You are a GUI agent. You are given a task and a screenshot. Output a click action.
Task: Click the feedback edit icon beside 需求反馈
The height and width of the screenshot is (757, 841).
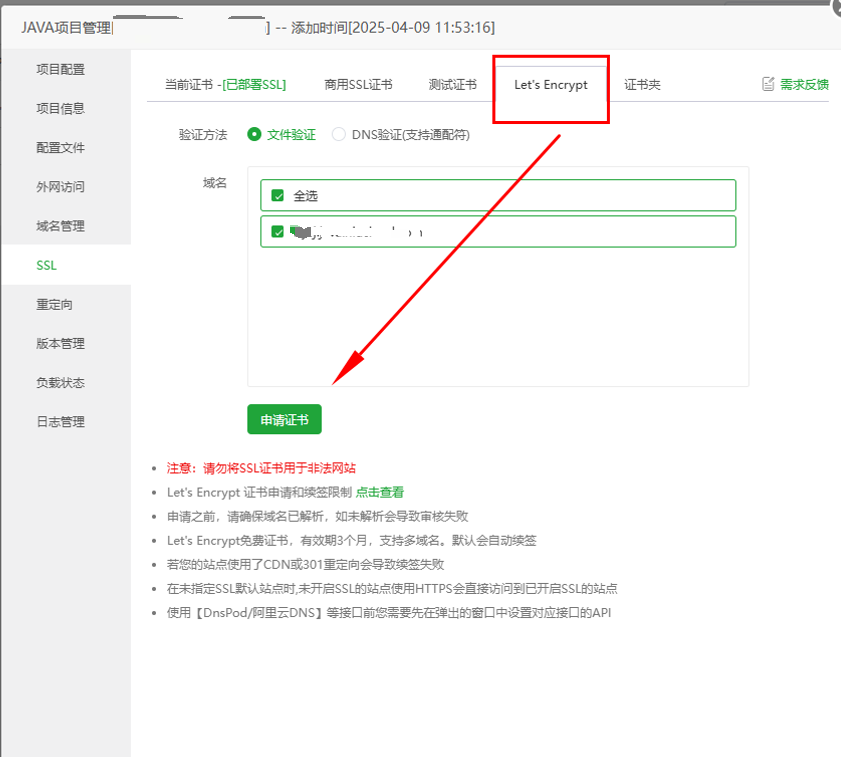769,84
